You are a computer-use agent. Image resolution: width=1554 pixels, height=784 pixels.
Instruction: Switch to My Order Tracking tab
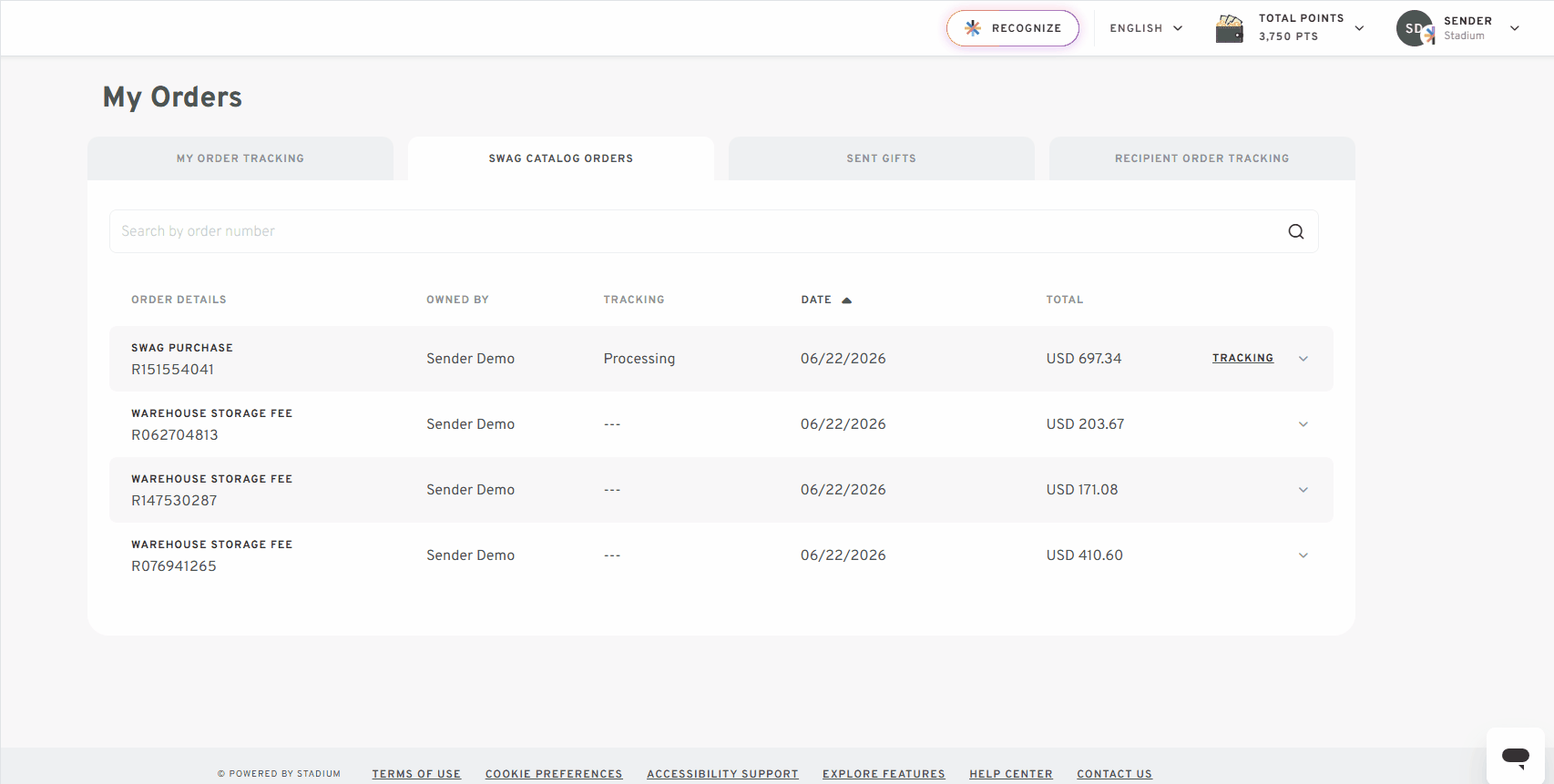point(240,158)
